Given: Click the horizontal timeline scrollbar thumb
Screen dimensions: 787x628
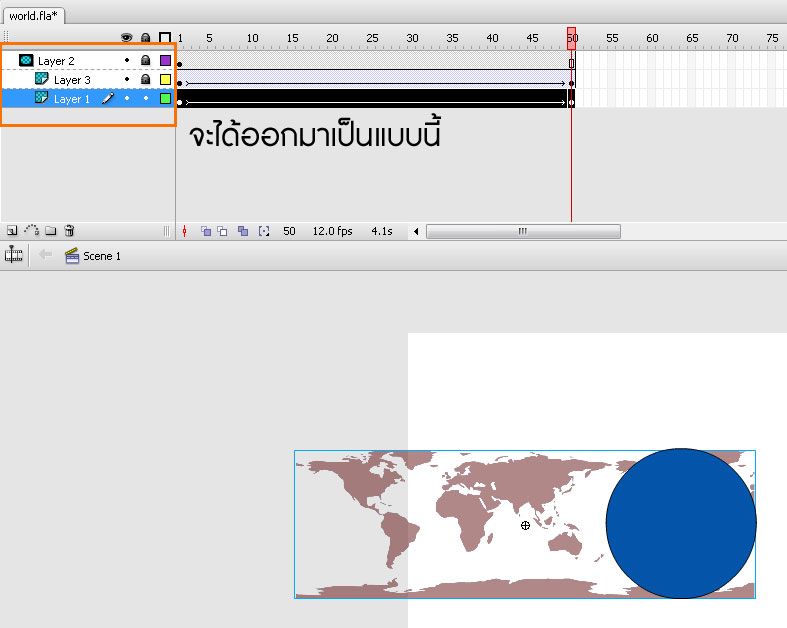Looking at the screenshot, I should pyautogui.click(x=523, y=231).
